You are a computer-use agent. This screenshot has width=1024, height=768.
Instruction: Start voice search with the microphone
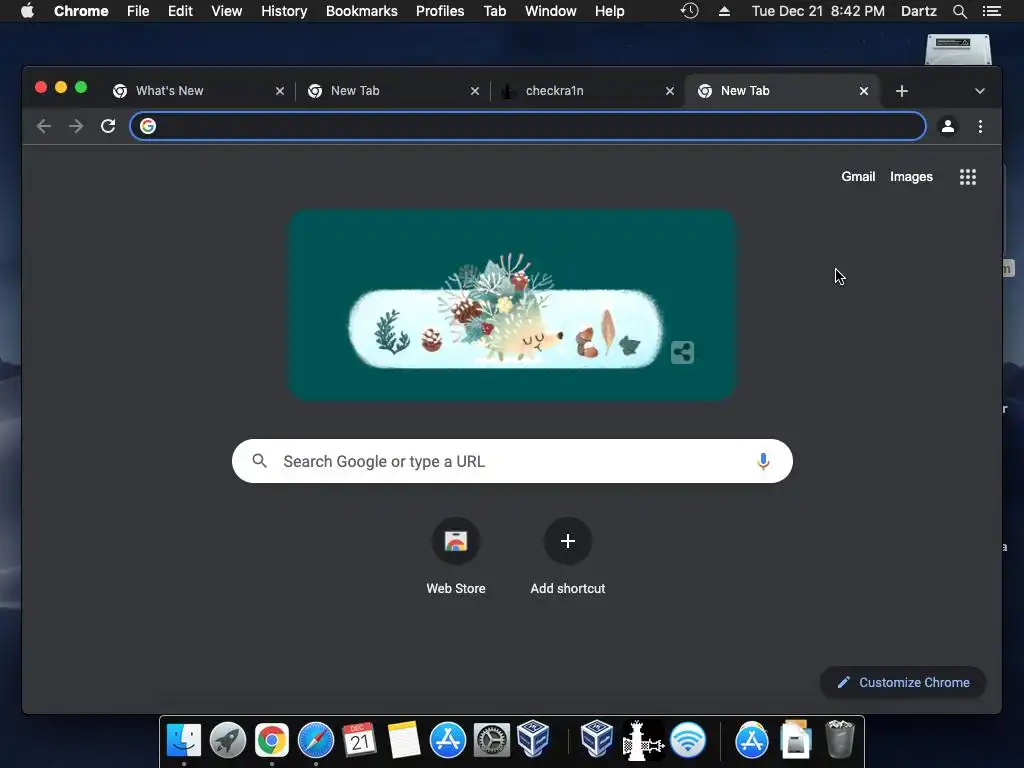coord(763,461)
